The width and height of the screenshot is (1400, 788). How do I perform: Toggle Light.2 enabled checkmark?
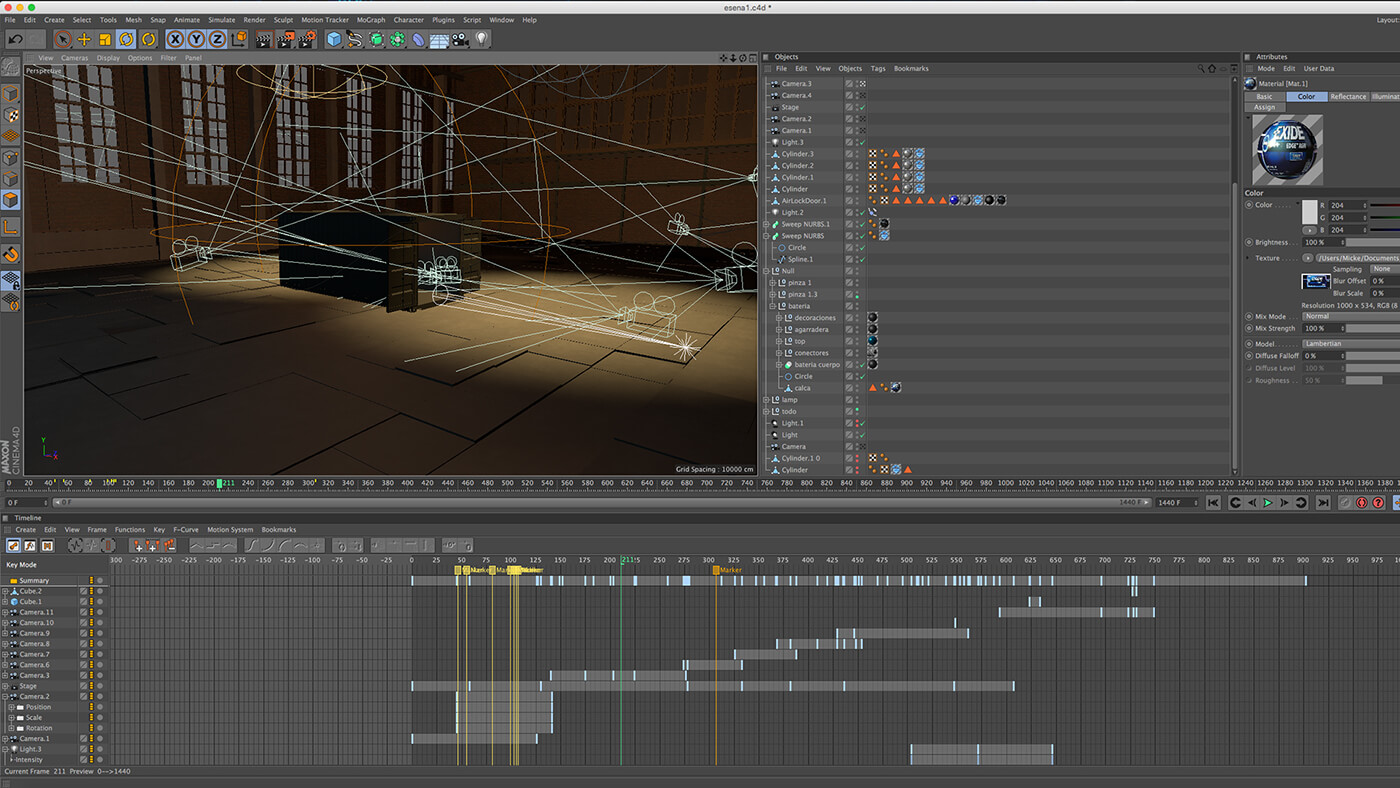click(861, 212)
